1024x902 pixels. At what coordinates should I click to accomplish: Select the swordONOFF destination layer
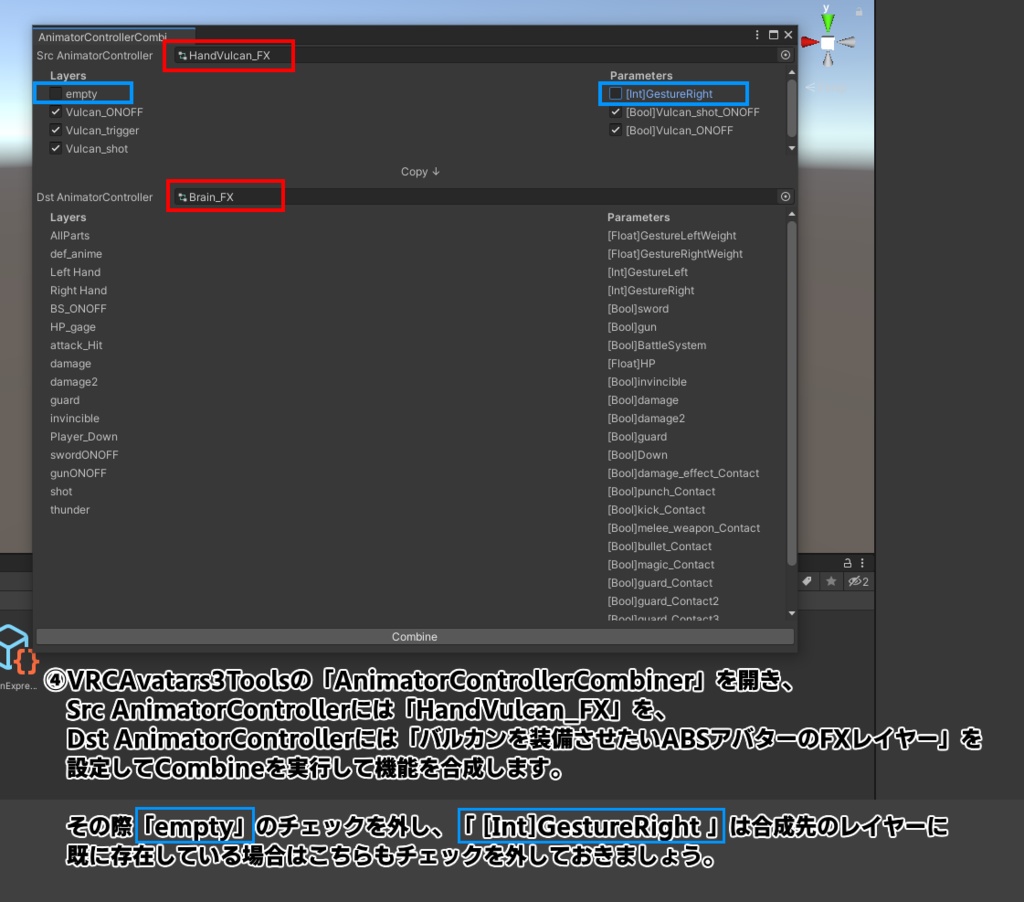point(84,455)
